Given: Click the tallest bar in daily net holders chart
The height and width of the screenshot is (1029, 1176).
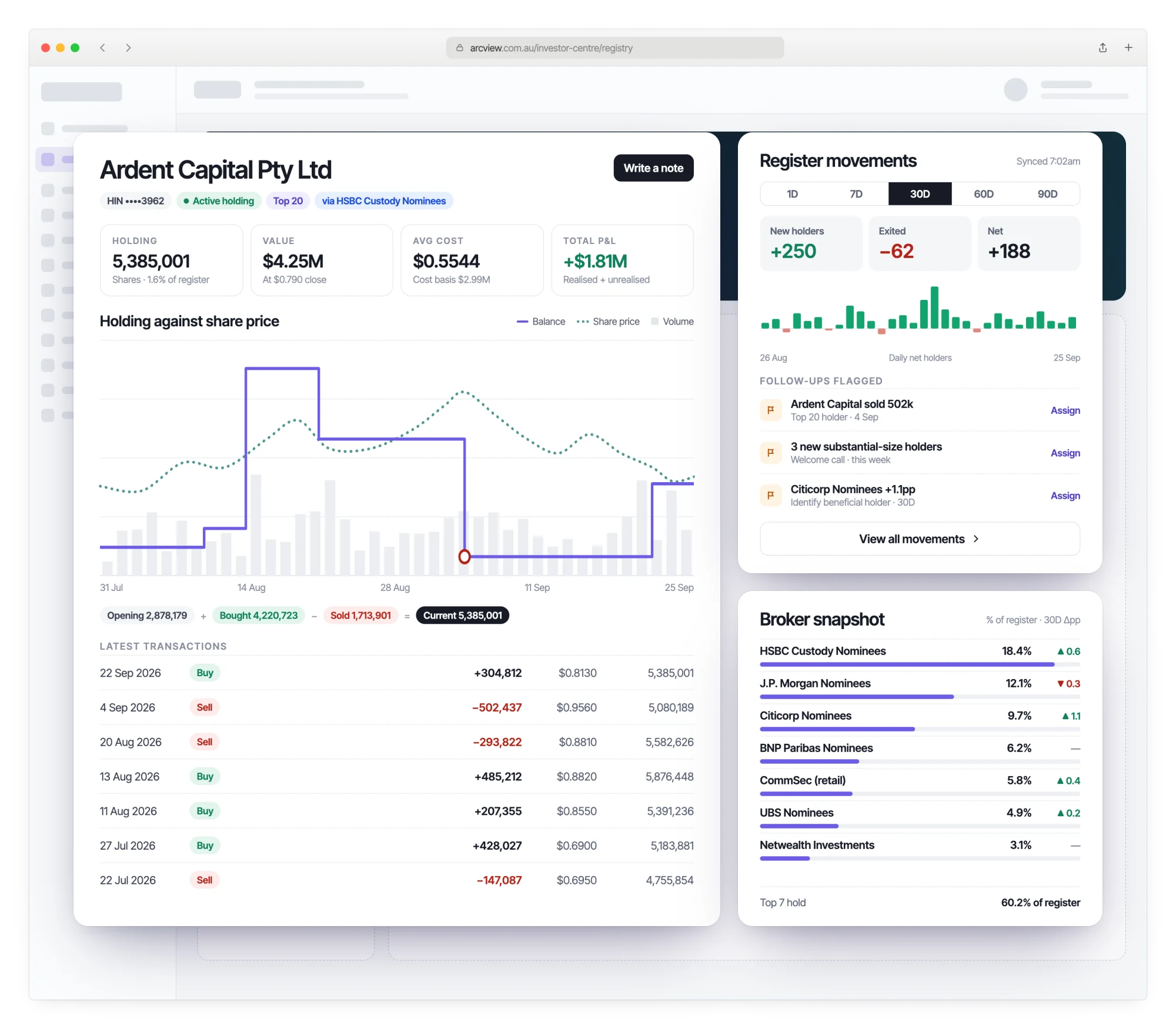Looking at the screenshot, I should click(x=934, y=308).
